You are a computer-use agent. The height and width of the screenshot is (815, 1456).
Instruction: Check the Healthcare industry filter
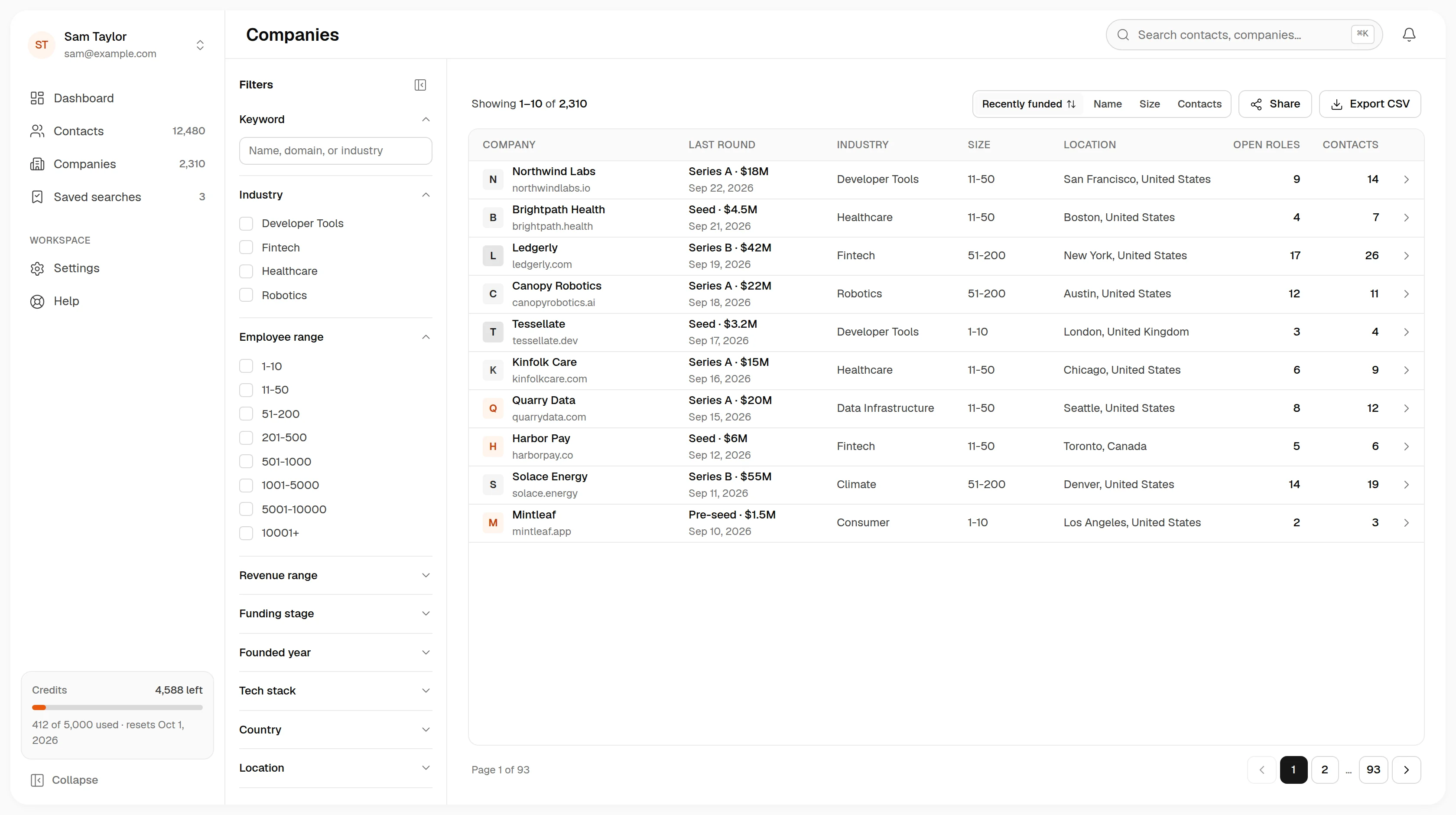pos(246,271)
